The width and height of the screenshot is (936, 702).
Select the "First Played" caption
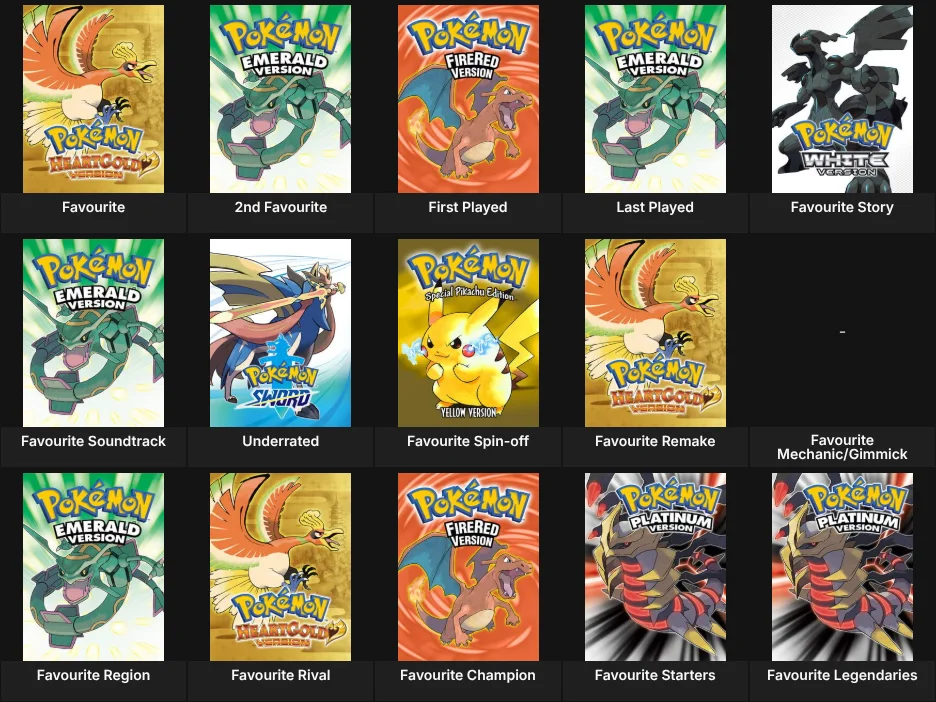click(468, 207)
